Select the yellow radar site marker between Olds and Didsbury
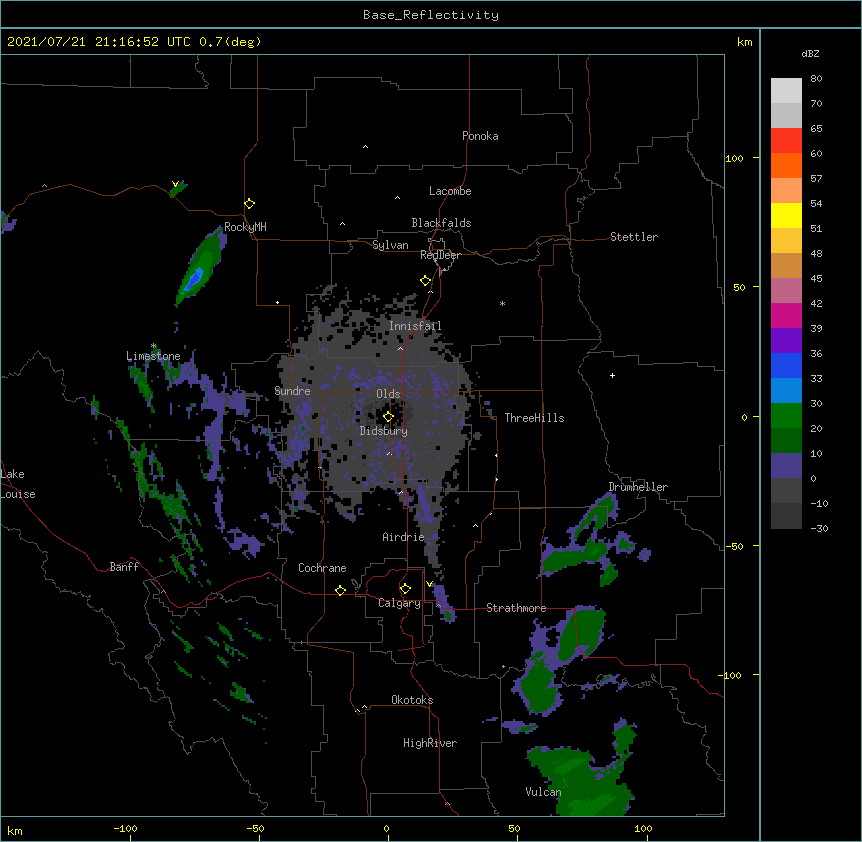Screen dimensions: 862x842 388,416
